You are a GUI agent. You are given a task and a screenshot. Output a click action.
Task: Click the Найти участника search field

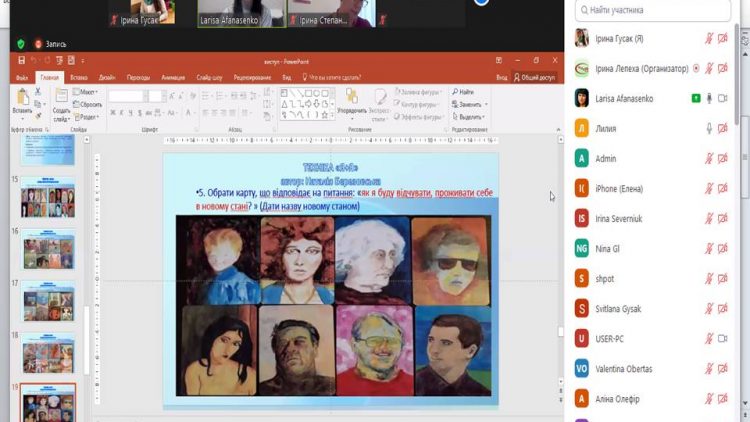coord(653,10)
